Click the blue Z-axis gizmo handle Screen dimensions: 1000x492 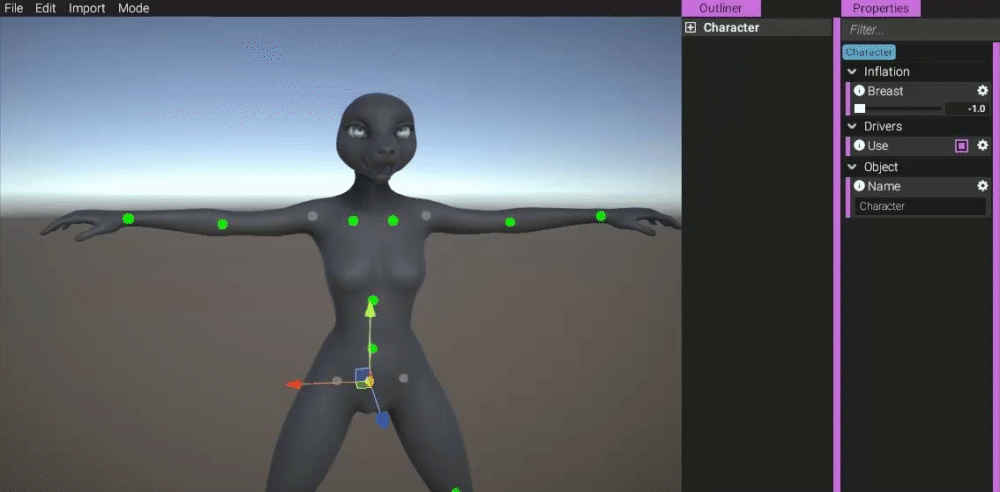(382, 419)
